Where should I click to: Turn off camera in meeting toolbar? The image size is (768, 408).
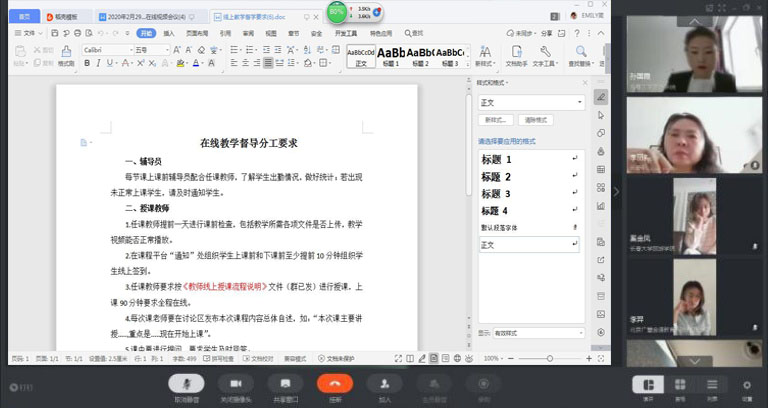pos(236,386)
